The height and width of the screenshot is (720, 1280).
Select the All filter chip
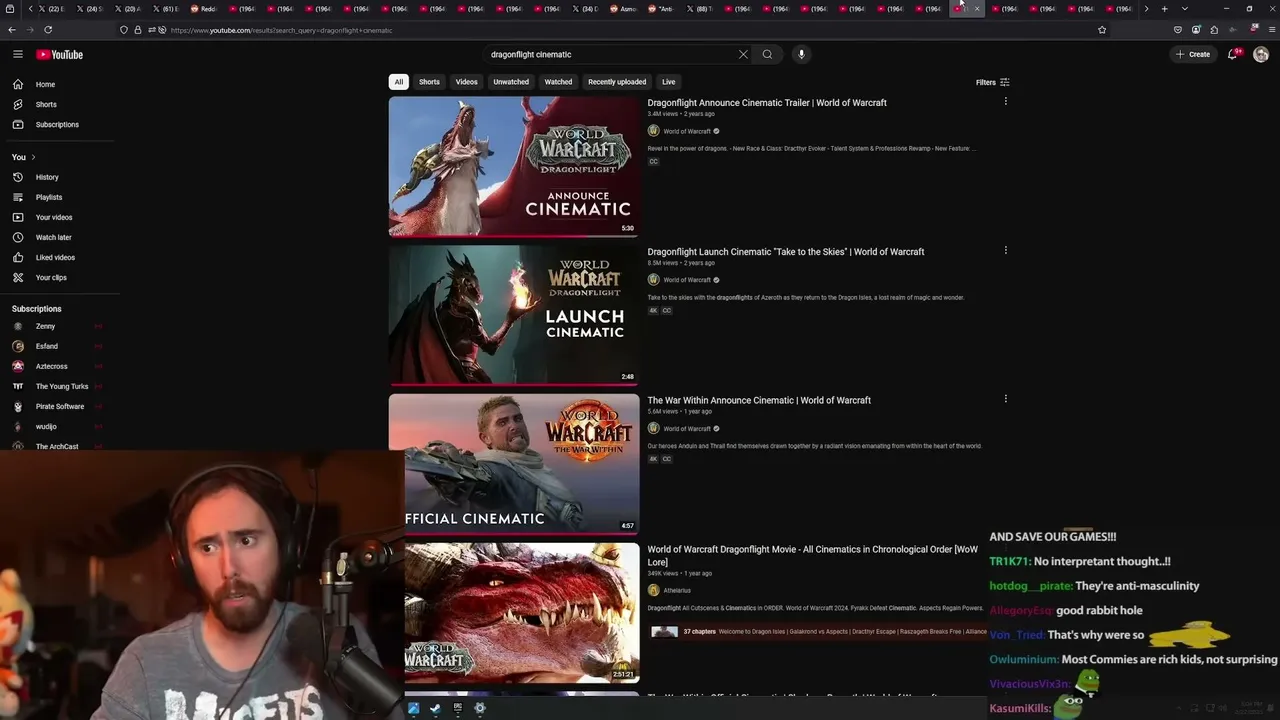coord(398,82)
